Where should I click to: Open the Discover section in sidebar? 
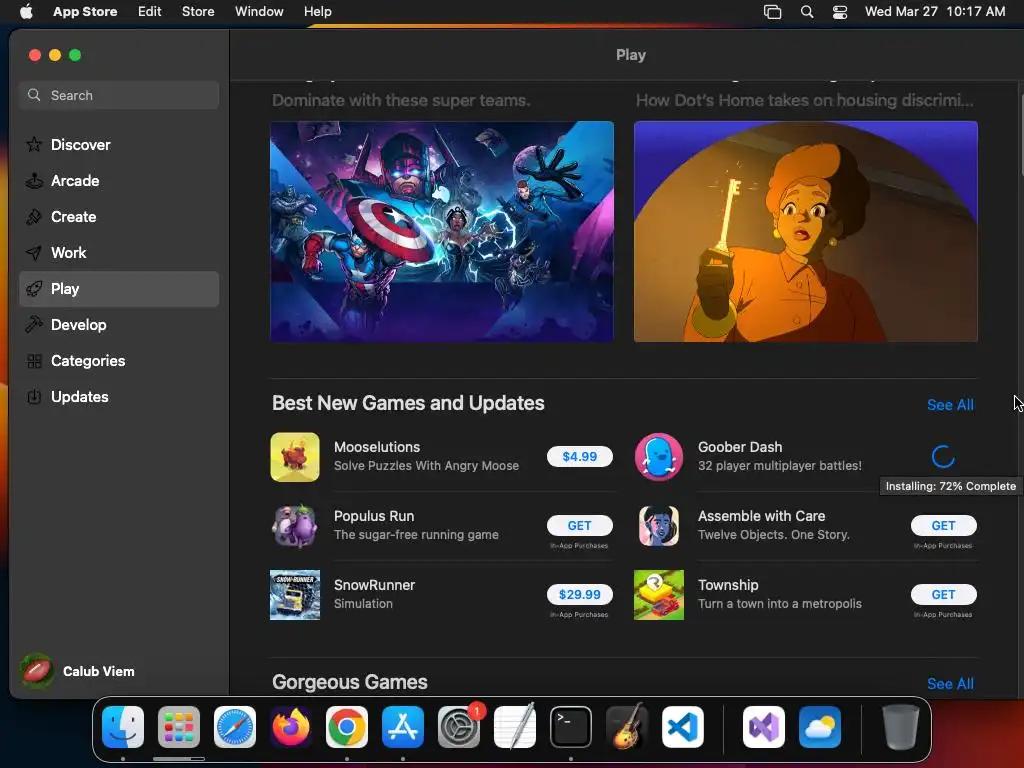[x=119, y=144]
